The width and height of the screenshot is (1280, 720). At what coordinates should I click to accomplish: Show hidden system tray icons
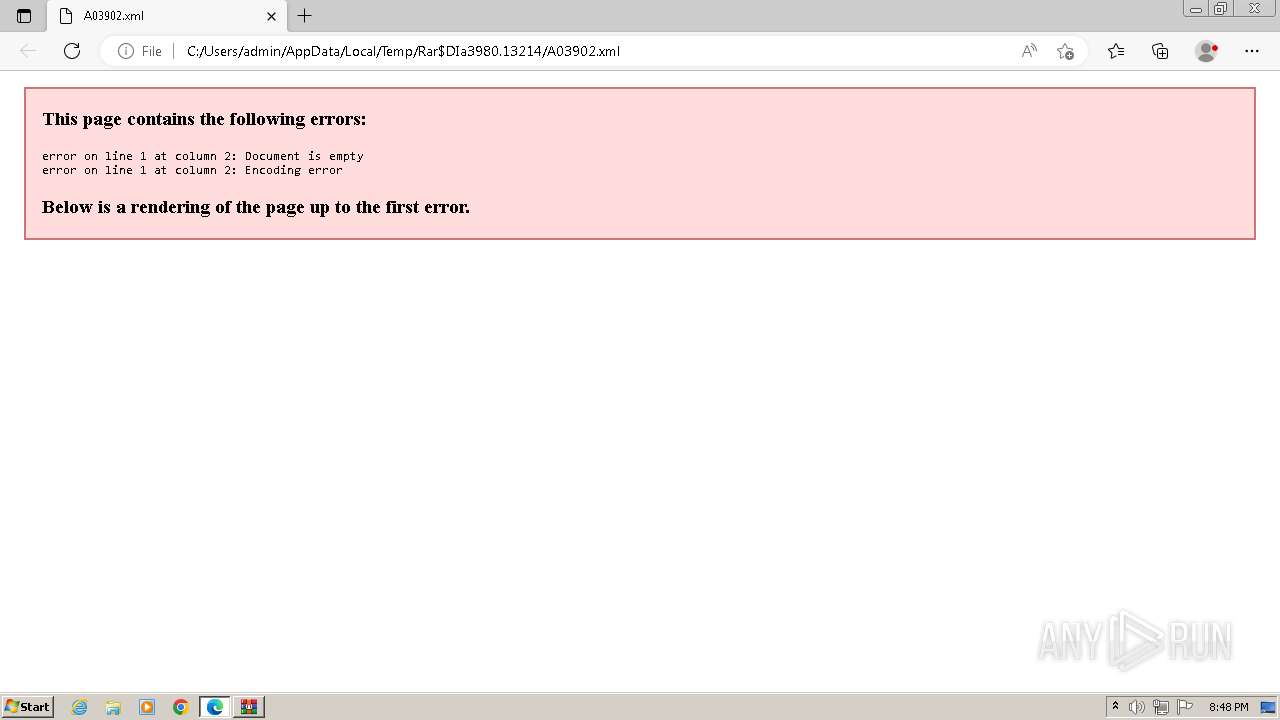[1115, 707]
